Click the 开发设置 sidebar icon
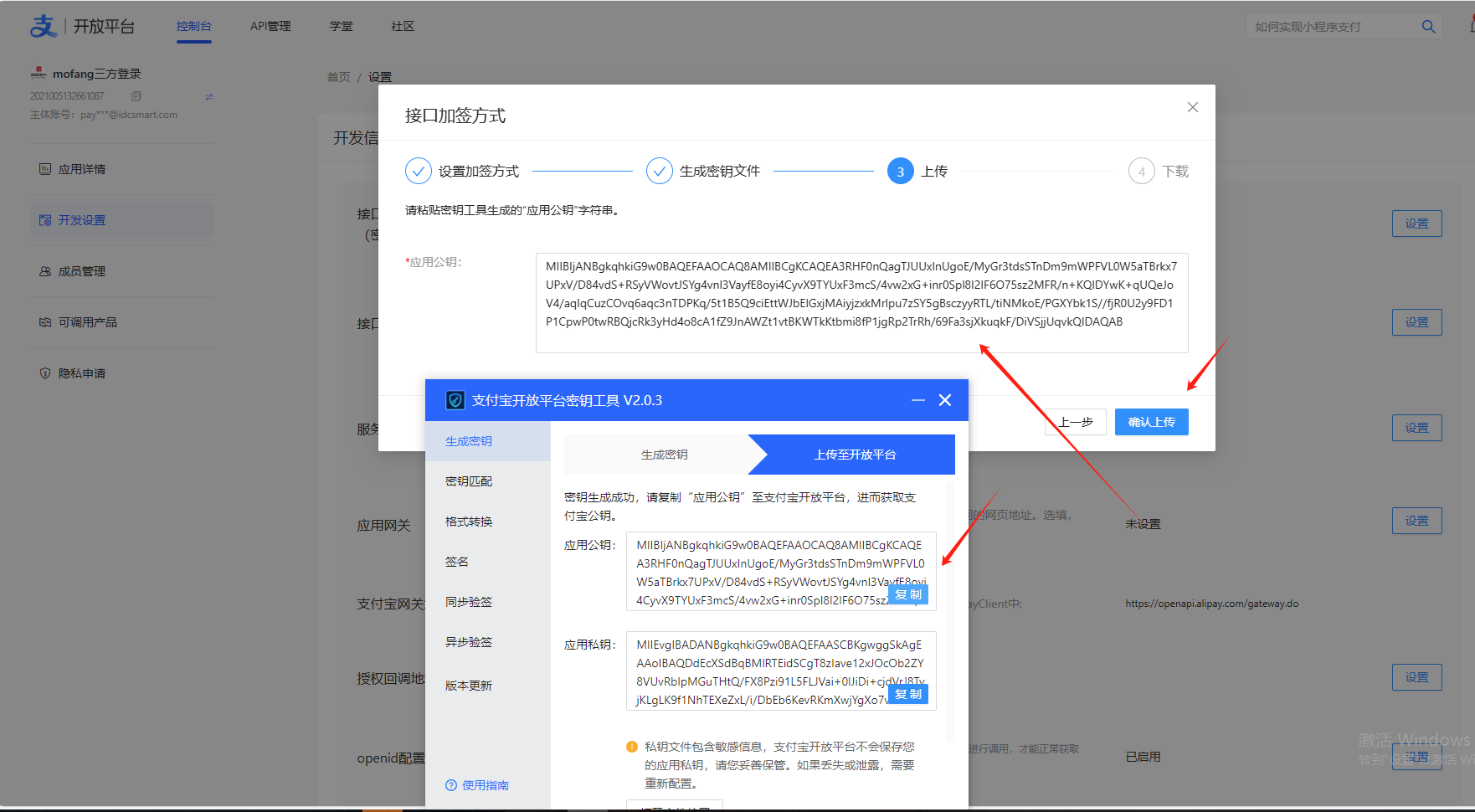The image size is (1475, 812). (x=45, y=220)
